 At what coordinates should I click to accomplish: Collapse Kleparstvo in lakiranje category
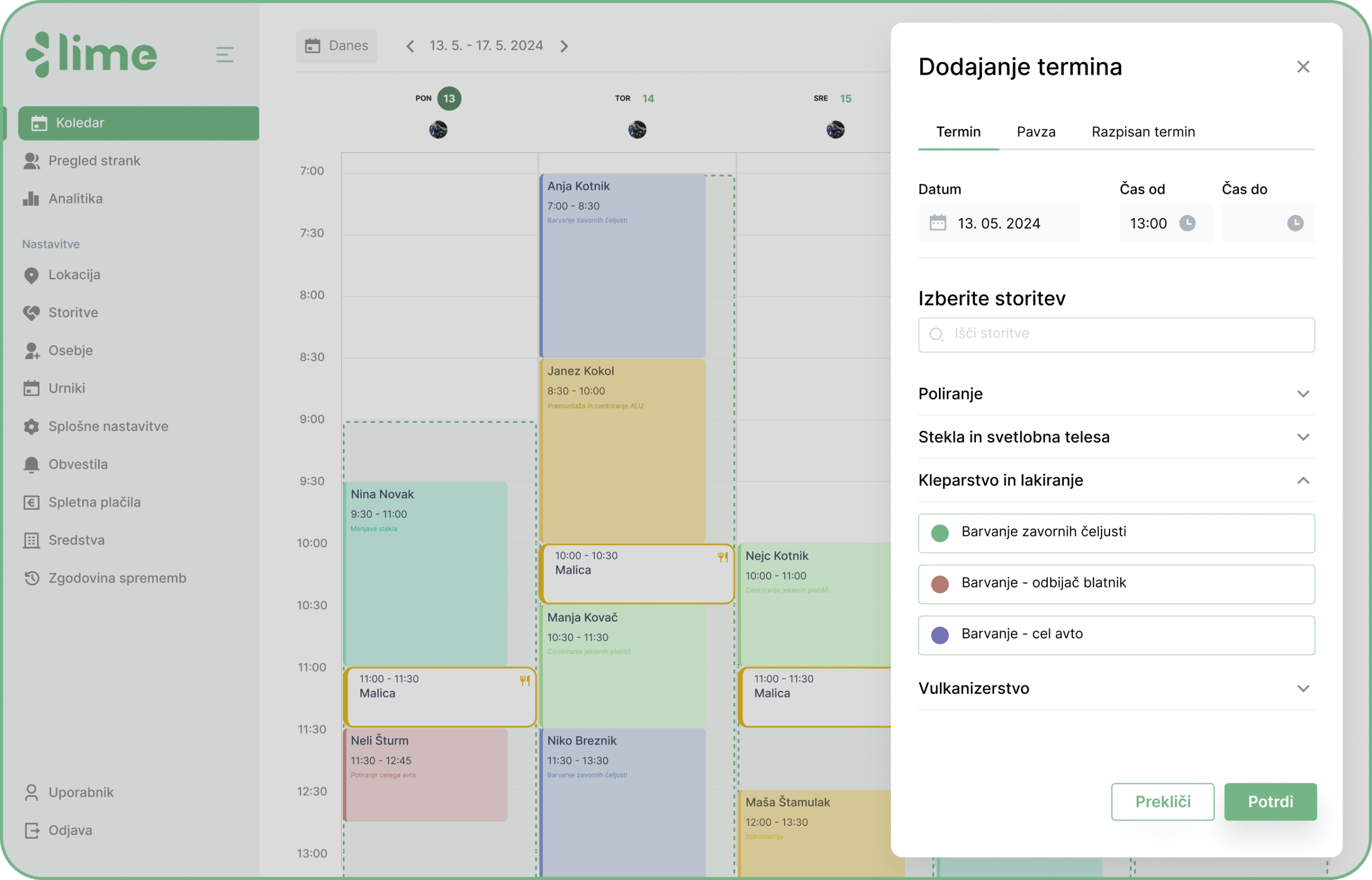pyautogui.click(x=1116, y=481)
